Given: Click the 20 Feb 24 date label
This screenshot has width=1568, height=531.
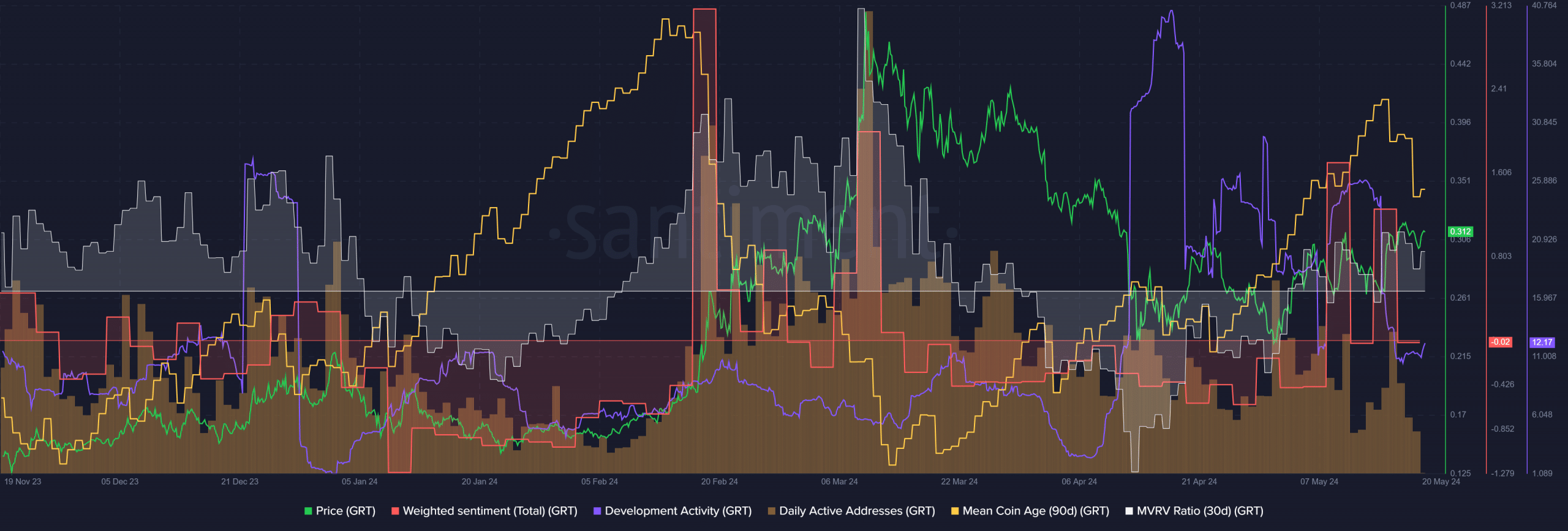Looking at the screenshot, I should click(x=720, y=481).
